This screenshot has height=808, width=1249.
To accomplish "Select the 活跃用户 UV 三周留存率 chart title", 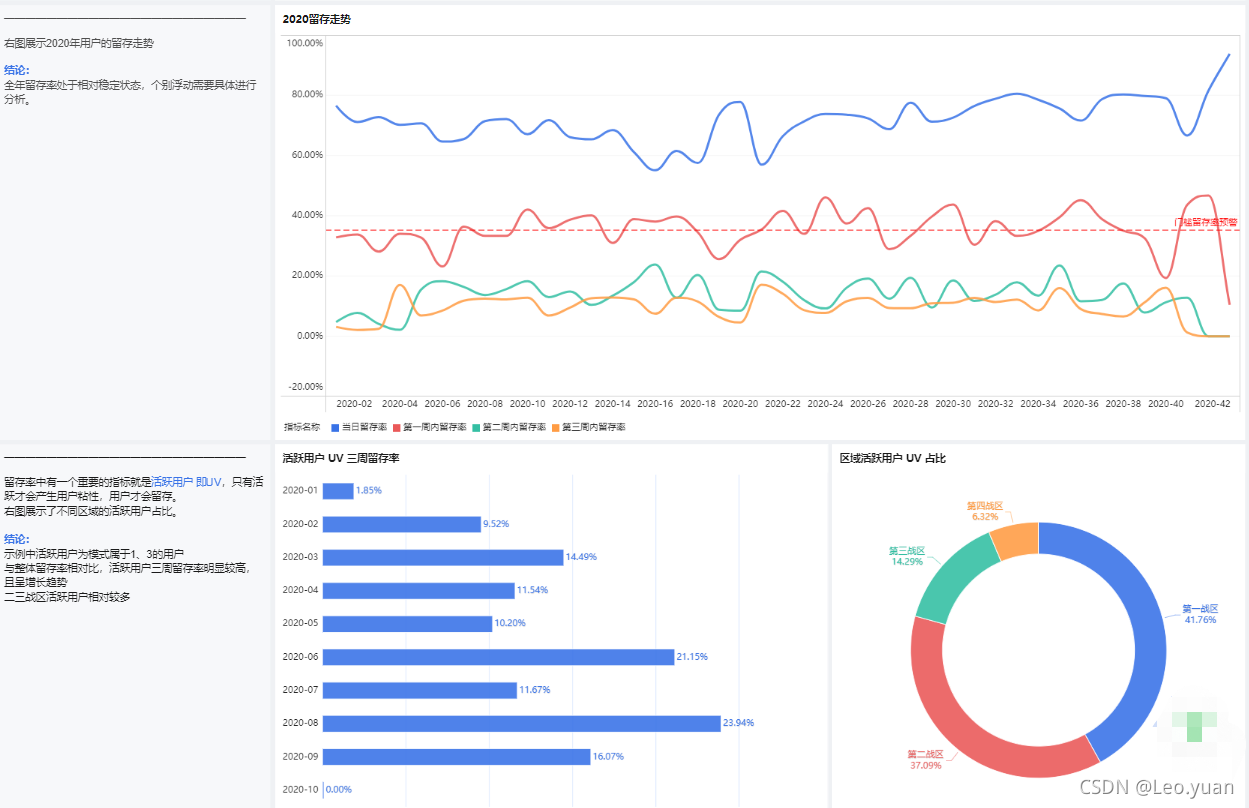I will click(x=341, y=458).
